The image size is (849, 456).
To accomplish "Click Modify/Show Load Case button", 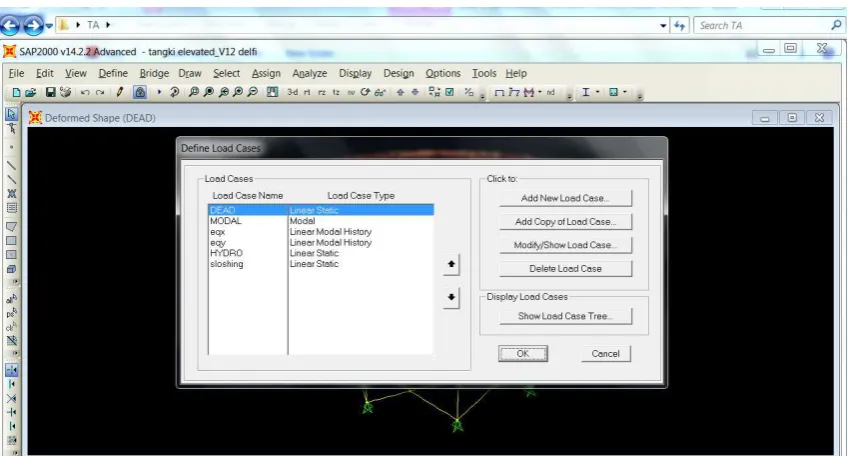I will (565, 245).
